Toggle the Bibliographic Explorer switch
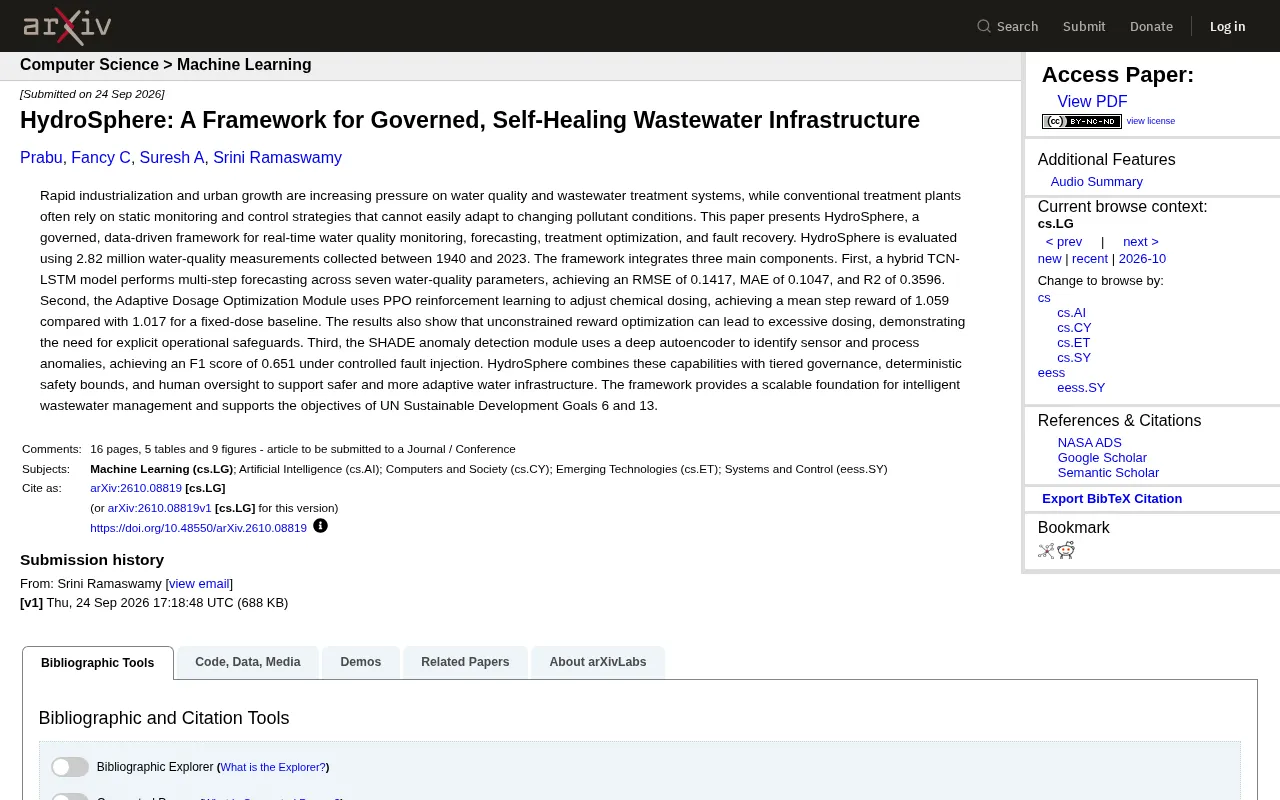This screenshot has height=800, width=1280. coord(70,767)
